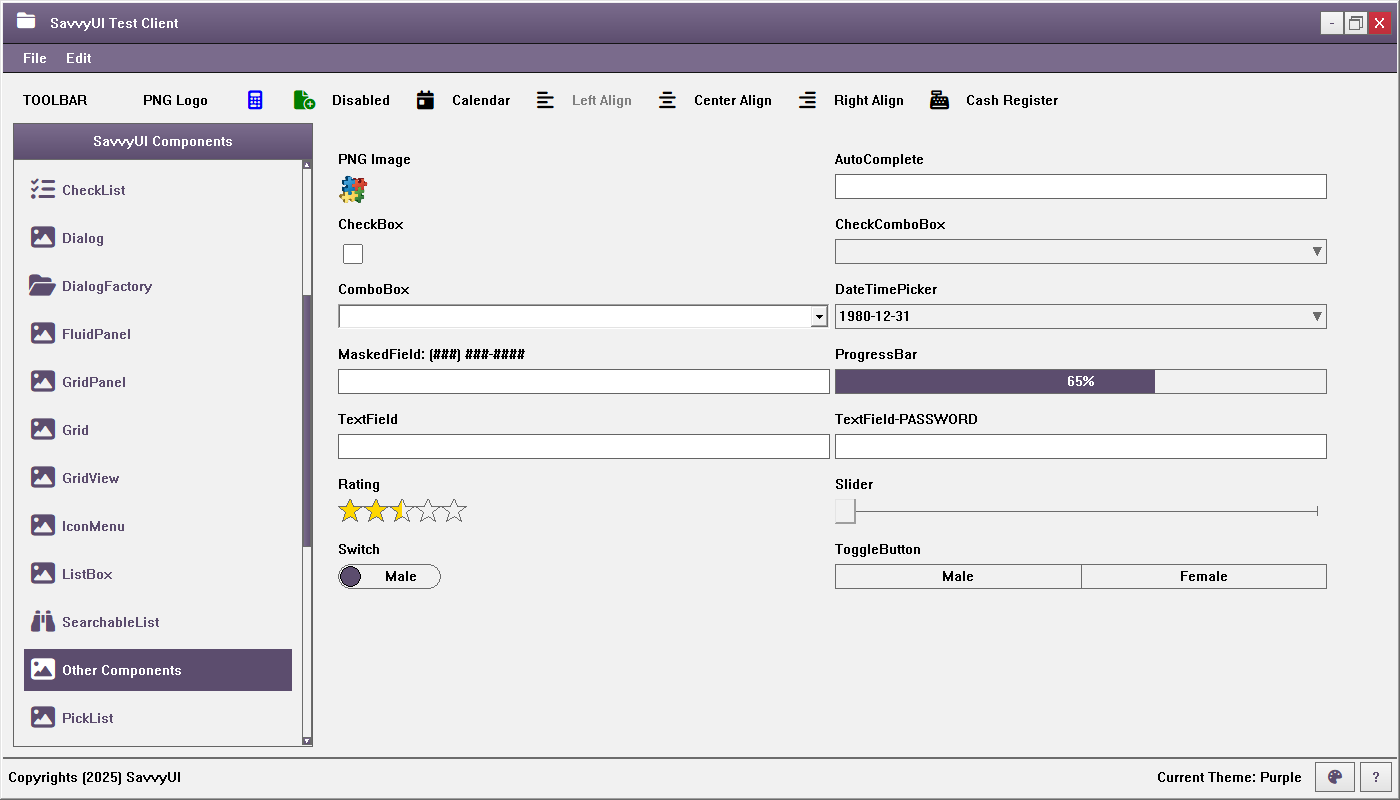This screenshot has height=800, width=1400.
Task: Expand the ComboBox dropdown arrow
Action: (x=819, y=317)
